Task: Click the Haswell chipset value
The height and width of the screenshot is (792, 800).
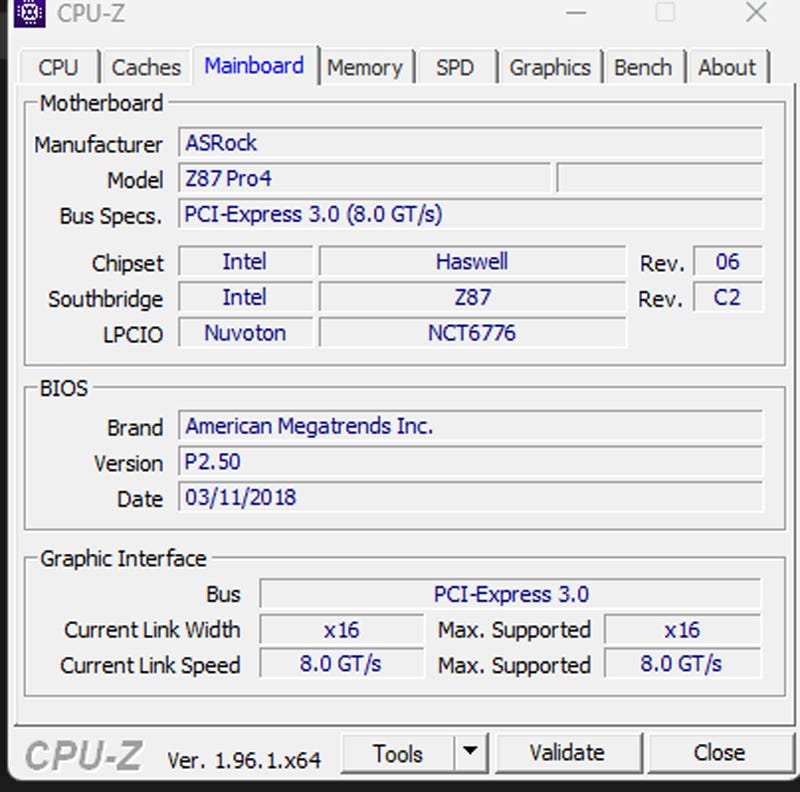Action: [472, 261]
